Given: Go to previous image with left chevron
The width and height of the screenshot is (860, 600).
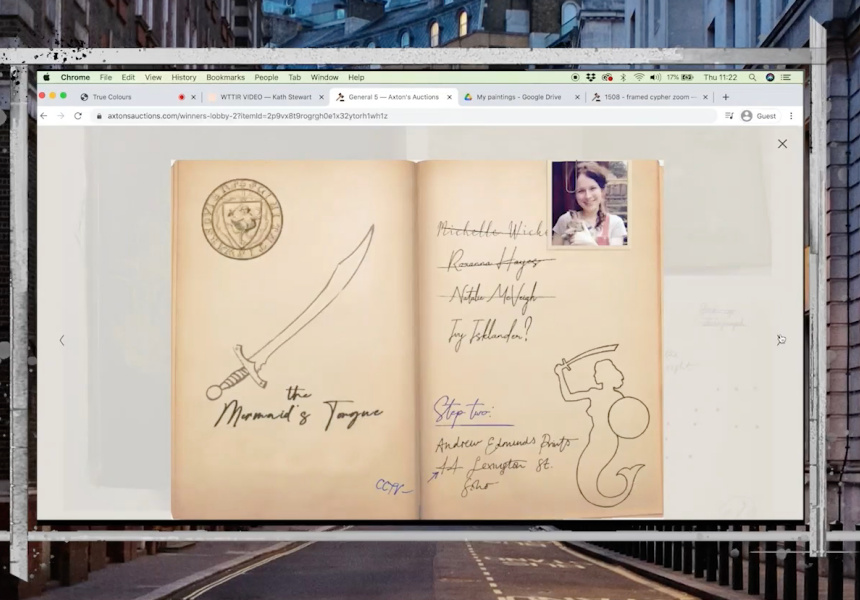Looking at the screenshot, I should pos(61,340).
